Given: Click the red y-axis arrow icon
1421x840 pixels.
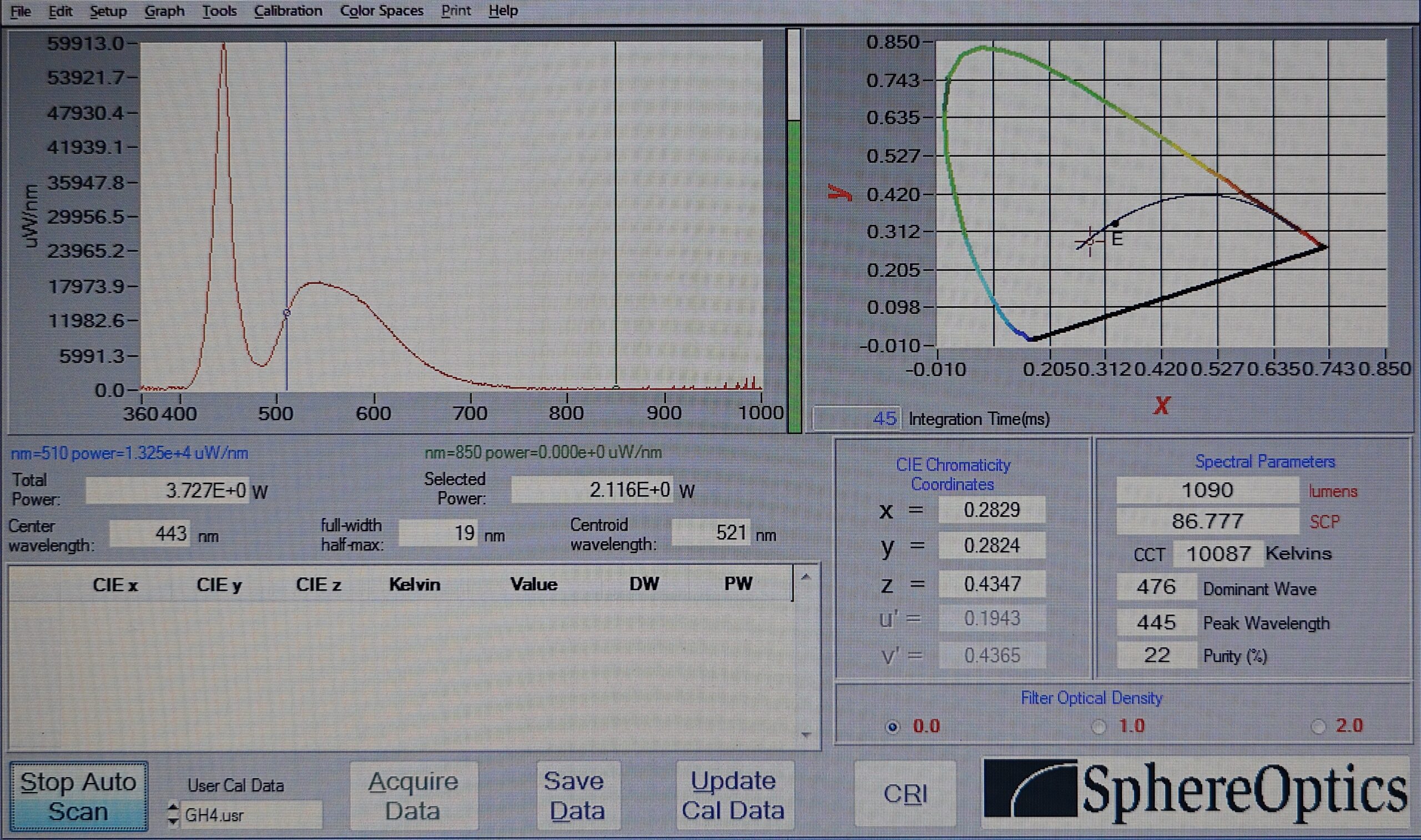Looking at the screenshot, I should (840, 194).
